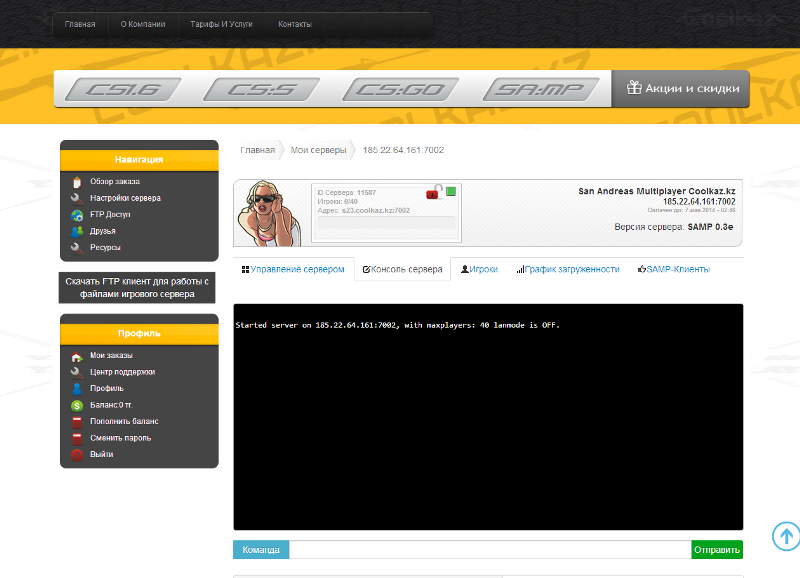Click the console command input field
800x578 pixels.
(490, 550)
